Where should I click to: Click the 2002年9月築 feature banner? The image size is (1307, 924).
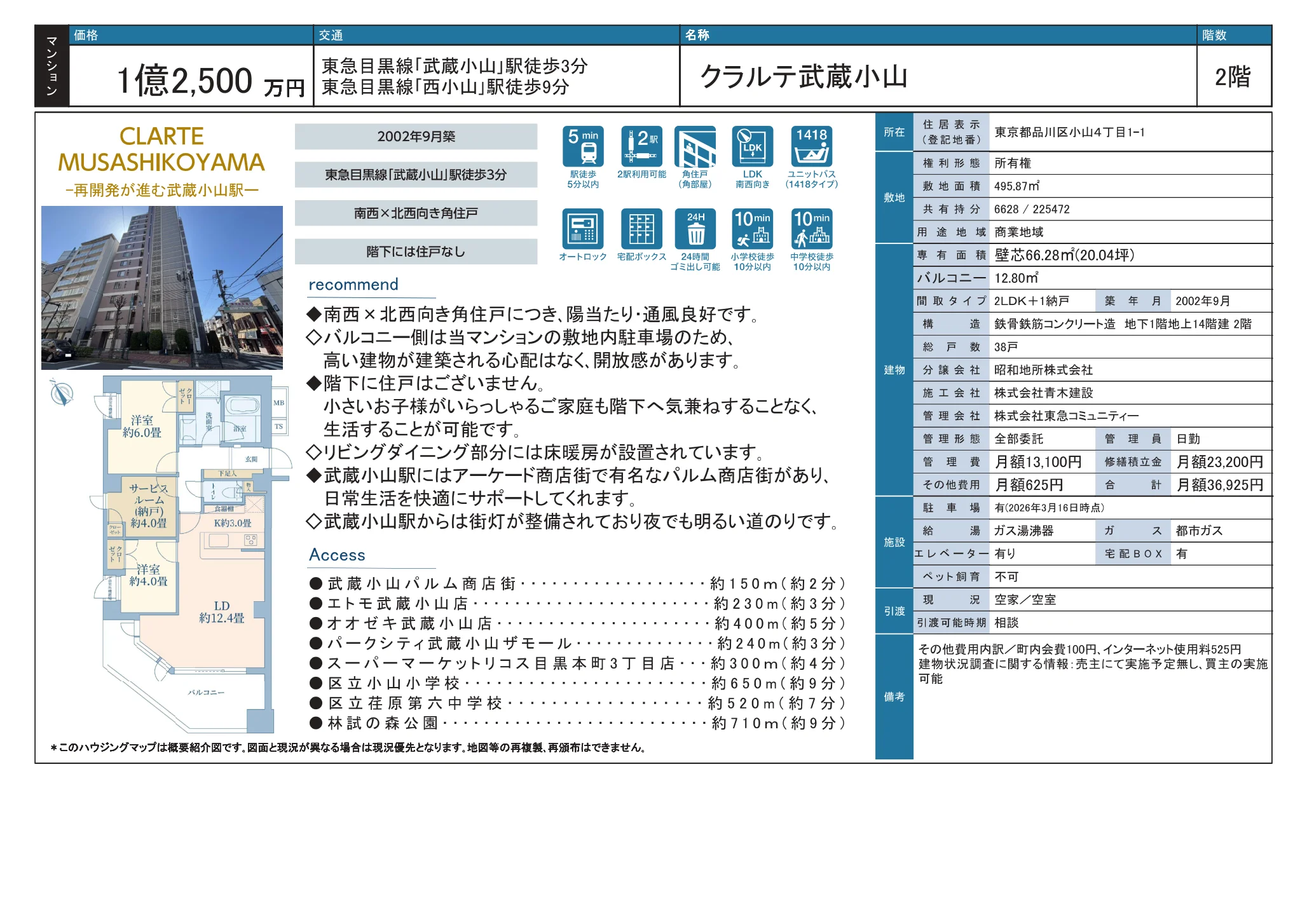pos(416,137)
